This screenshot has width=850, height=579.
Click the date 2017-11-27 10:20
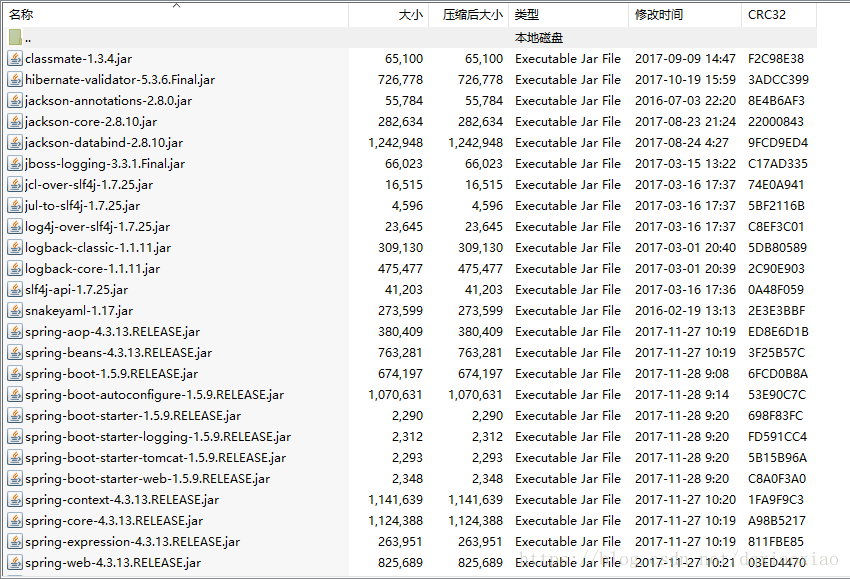[x=685, y=500]
